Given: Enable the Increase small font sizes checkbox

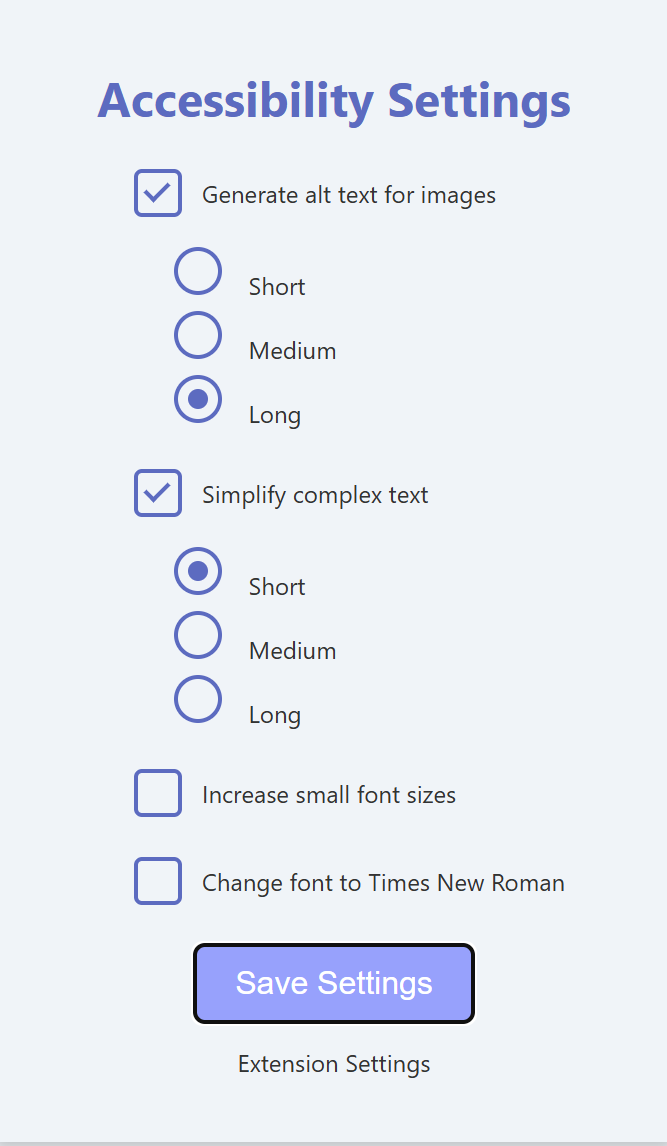Looking at the screenshot, I should 158,793.
